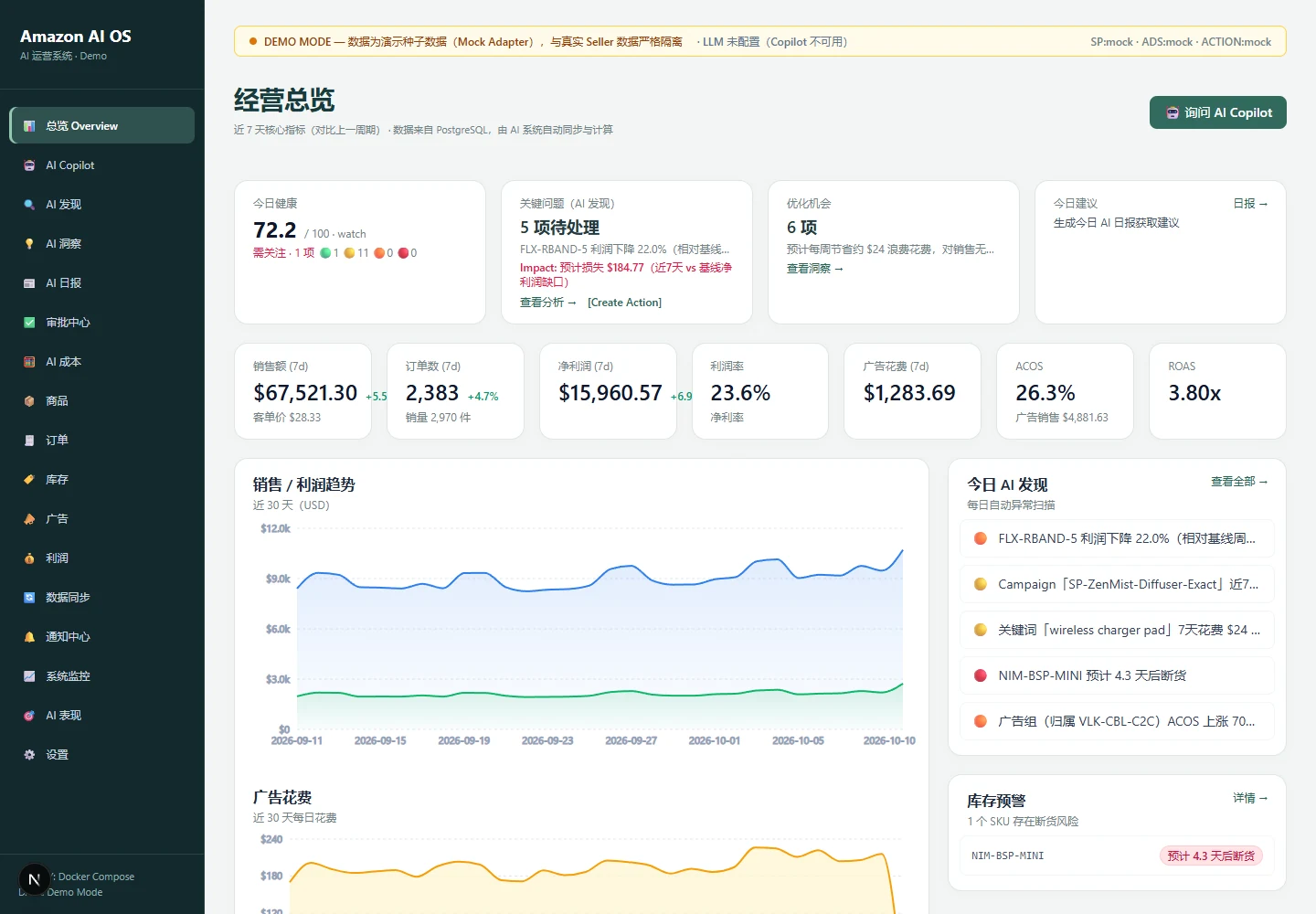Click the AI 洞察 lightbulb icon
1316x914 pixels.
pyautogui.click(x=29, y=244)
